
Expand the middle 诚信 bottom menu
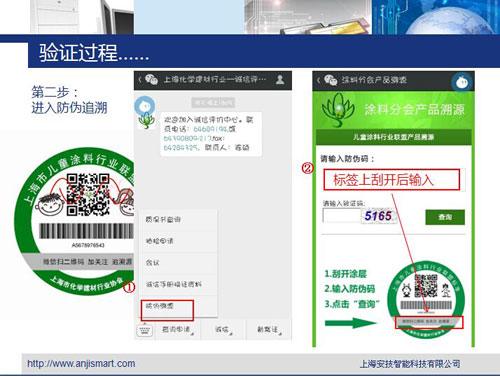point(223,330)
